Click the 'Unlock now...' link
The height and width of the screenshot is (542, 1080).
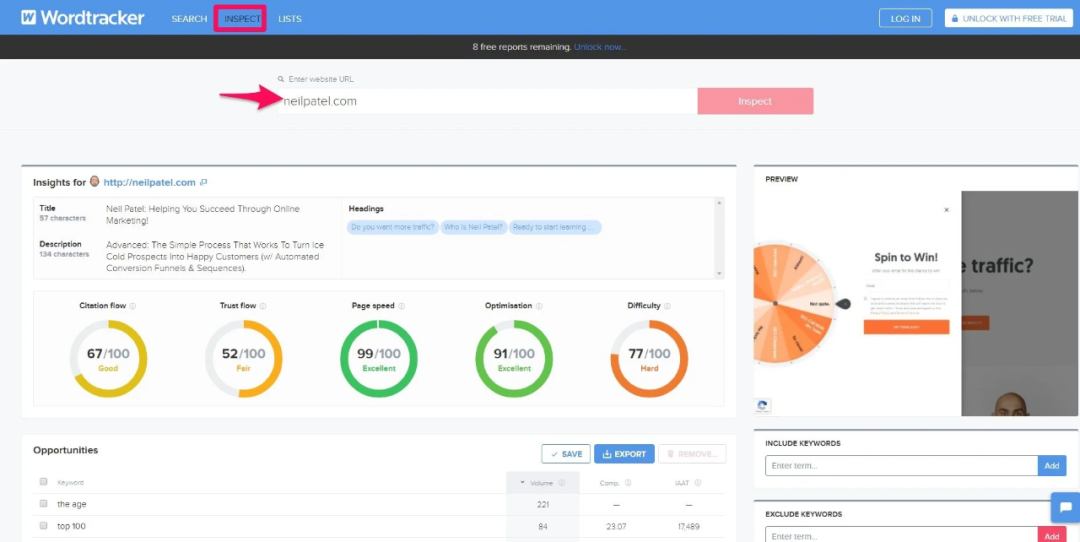[x=600, y=47]
